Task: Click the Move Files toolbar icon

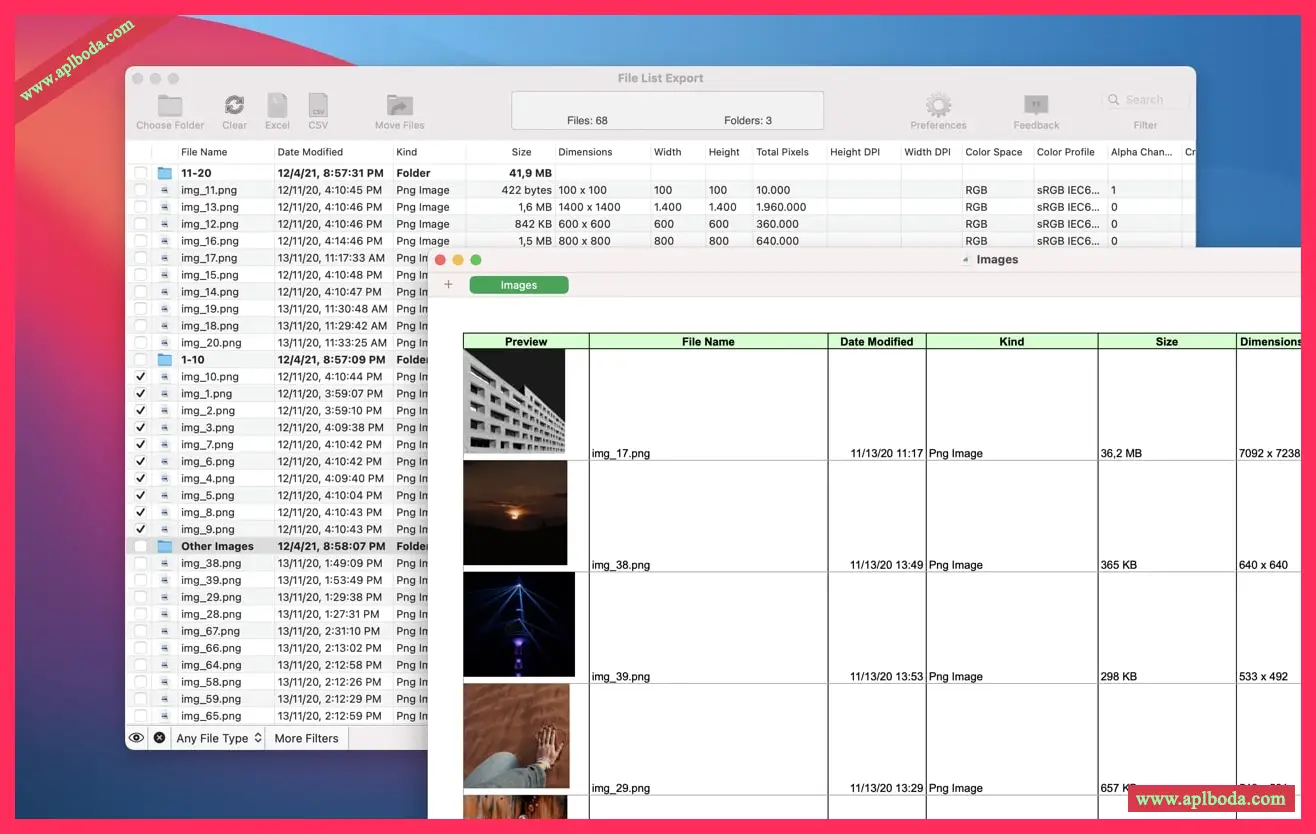Action: (x=400, y=105)
